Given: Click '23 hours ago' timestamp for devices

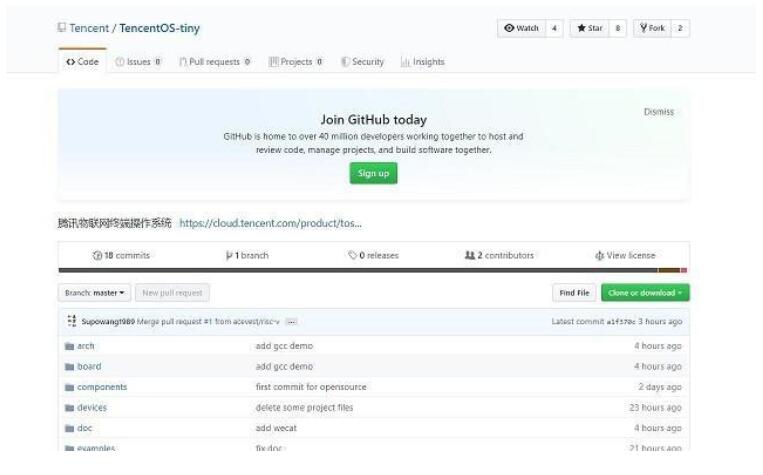Looking at the screenshot, I should point(655,407).
